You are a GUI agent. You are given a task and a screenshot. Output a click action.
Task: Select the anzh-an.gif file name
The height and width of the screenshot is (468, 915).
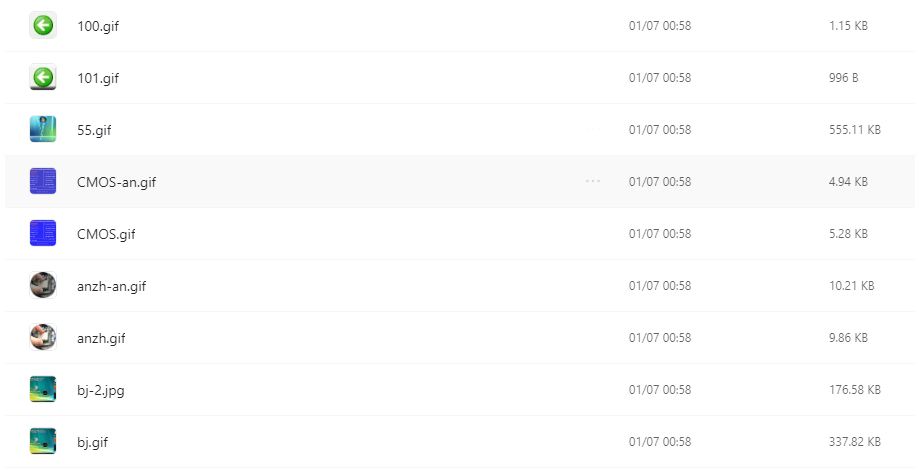[x=111, y=286]
